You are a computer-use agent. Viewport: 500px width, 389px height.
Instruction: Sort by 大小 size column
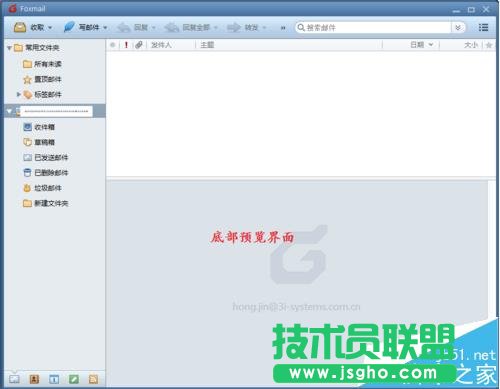471,45
